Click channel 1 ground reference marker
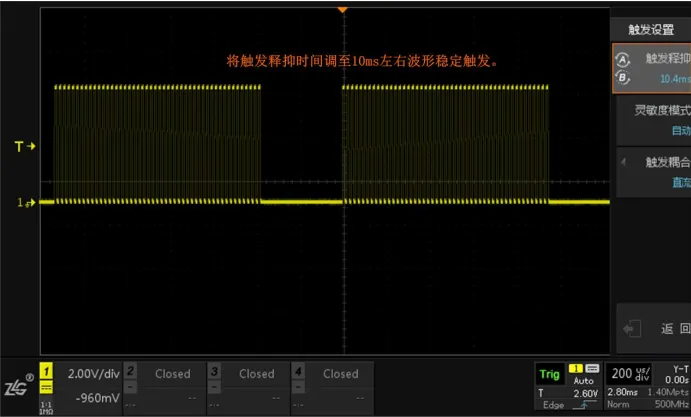691x417 pixels. click(26, 202)
